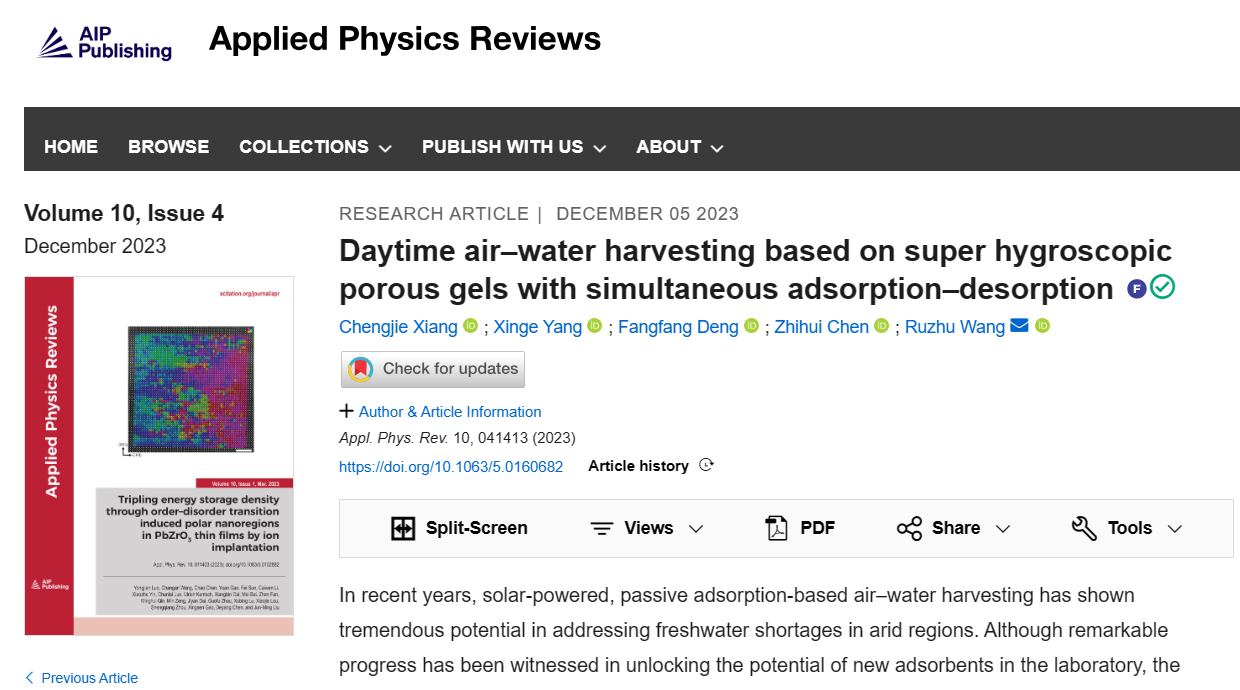Open the DOI link for the article

point(451,466)
